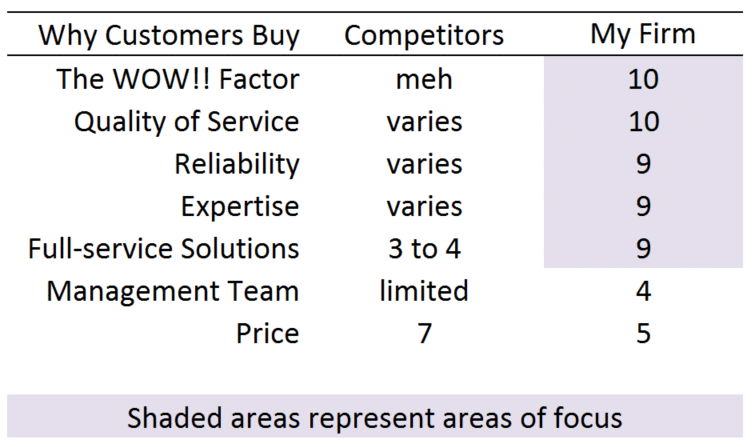This screenshot has width=754, height=447.
Task: Click 'The WOW!! Factor' row label
Action: pos(178,79)
